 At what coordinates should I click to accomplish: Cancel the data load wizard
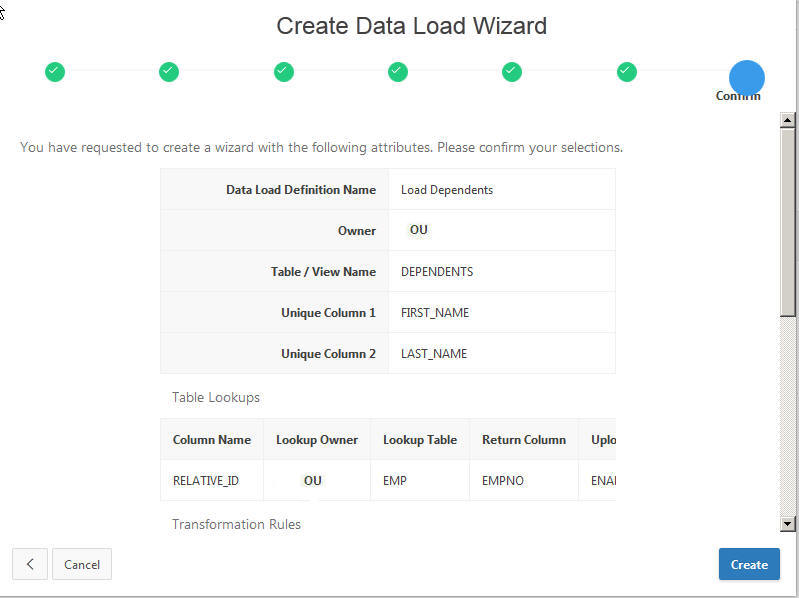click(82, 564)
